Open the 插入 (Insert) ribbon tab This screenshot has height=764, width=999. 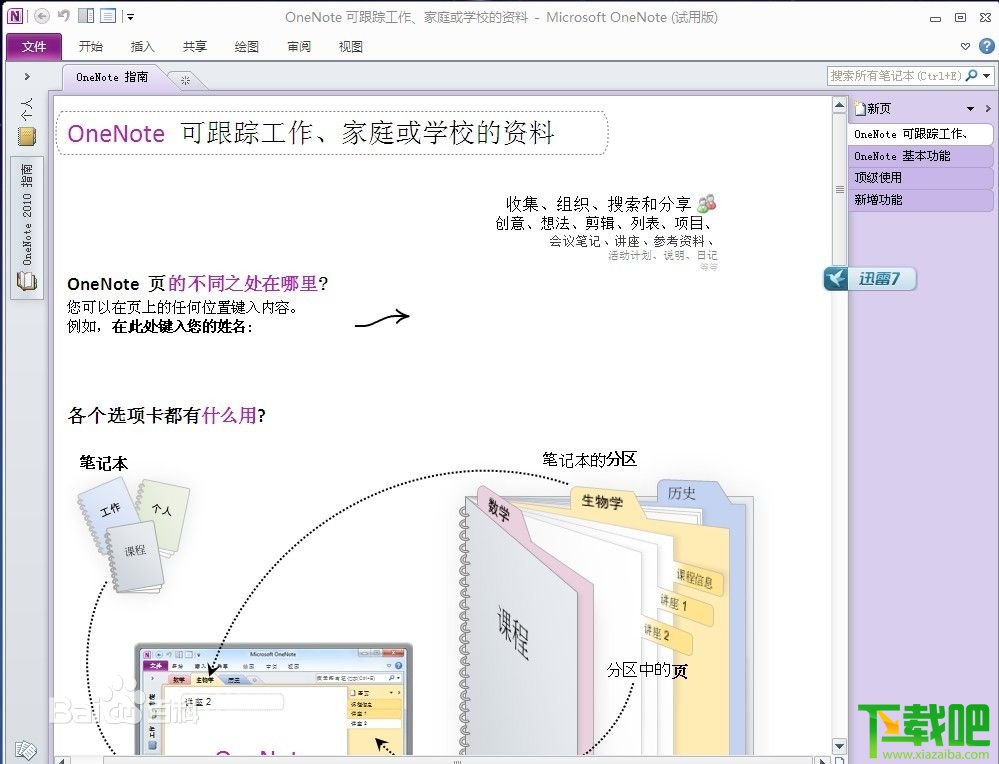(142, 47)
